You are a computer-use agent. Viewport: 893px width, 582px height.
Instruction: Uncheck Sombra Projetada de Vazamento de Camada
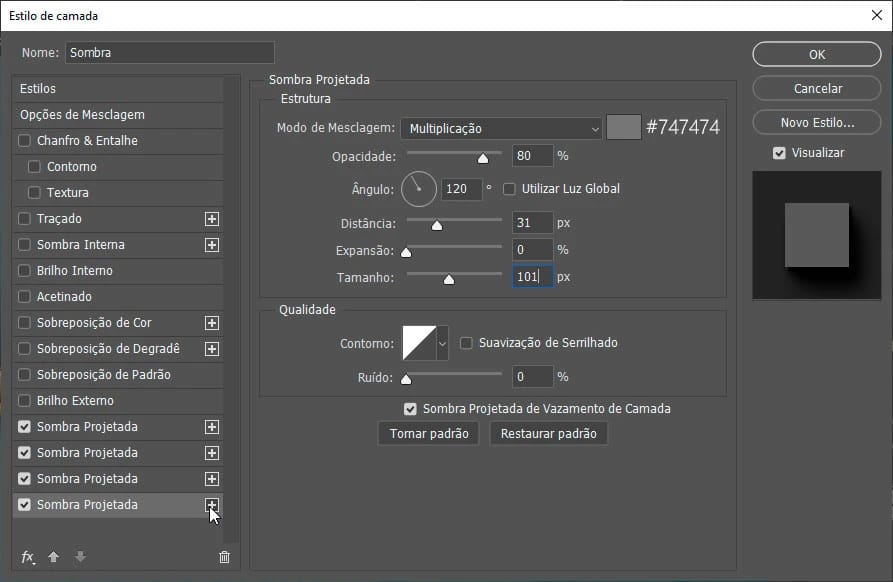pyautogui.click(x=410, y=408)
